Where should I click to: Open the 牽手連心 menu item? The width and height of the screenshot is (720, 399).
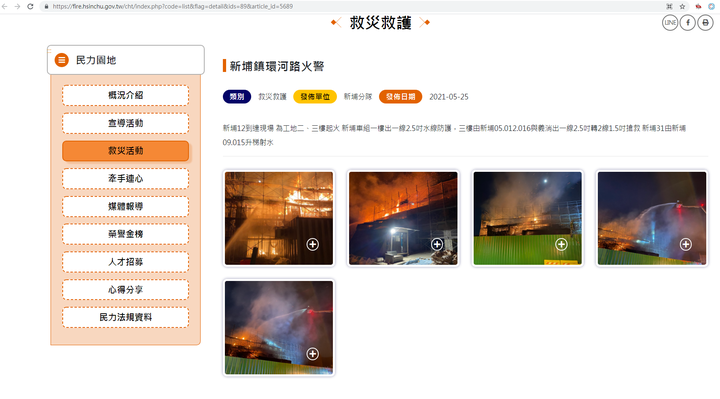click(125, 179)
